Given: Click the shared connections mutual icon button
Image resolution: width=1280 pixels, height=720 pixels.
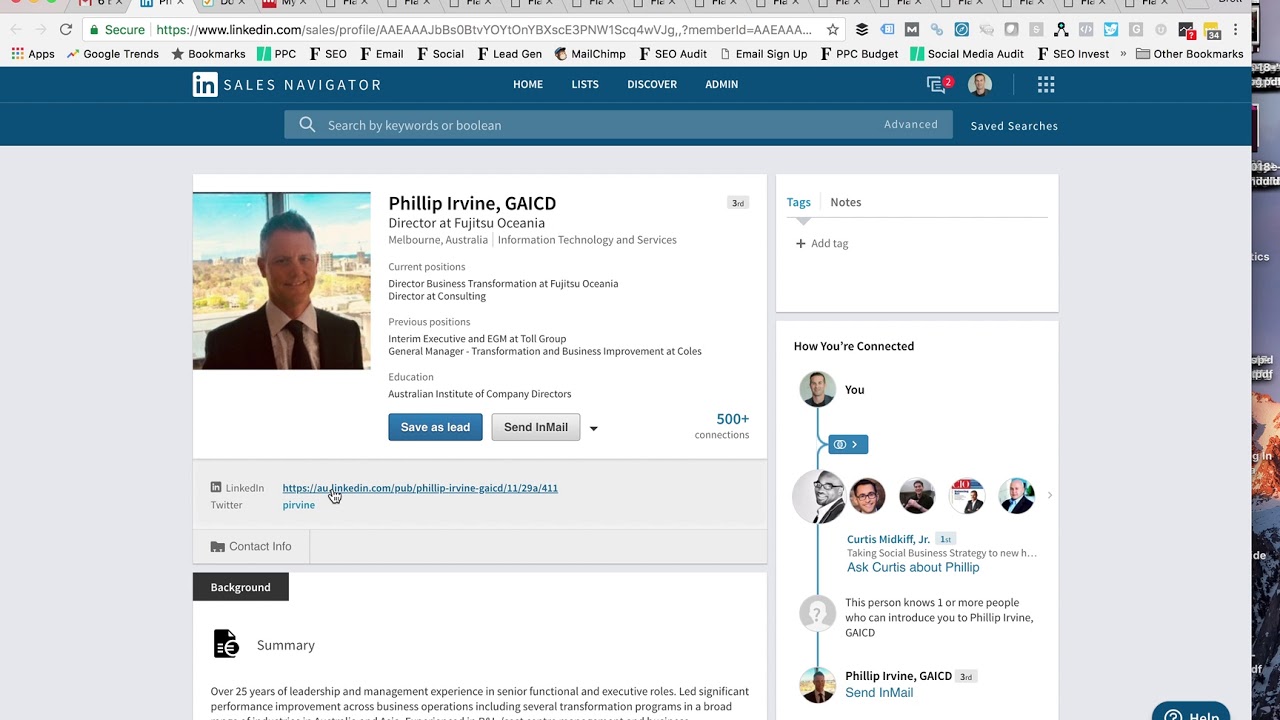Looking at the screenshot, I should [x=848, y=444].
